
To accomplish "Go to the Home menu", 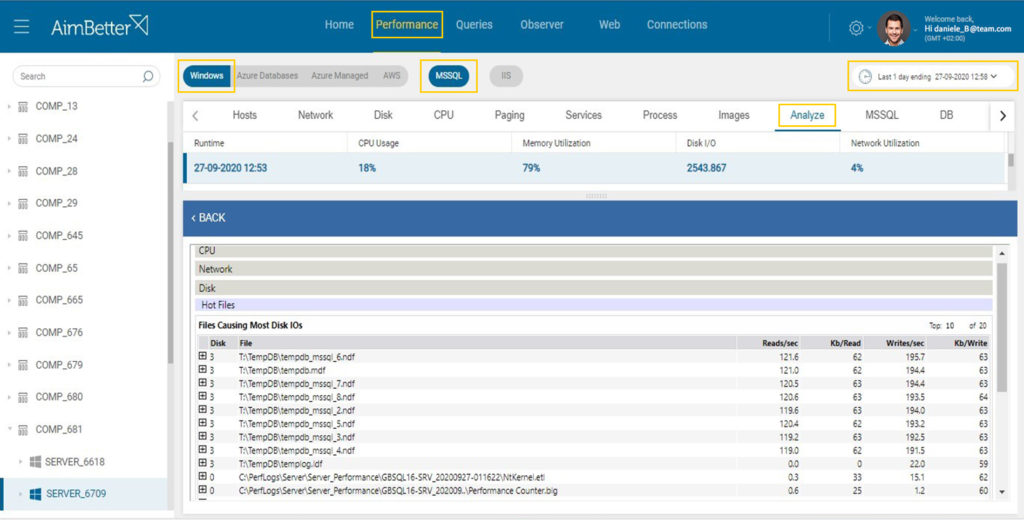I will (x=339, y=25).
